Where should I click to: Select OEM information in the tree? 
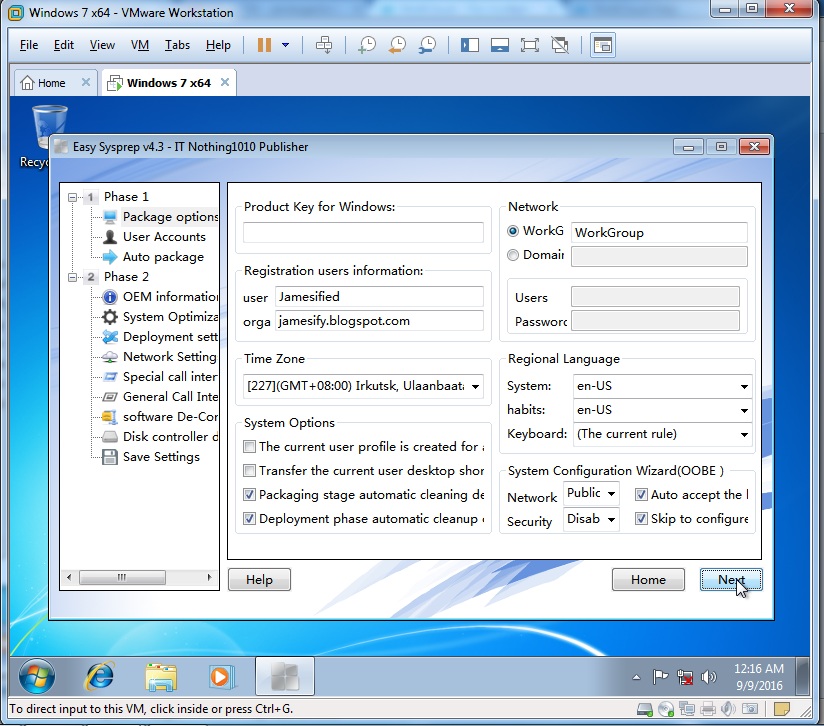pos(170,297)
